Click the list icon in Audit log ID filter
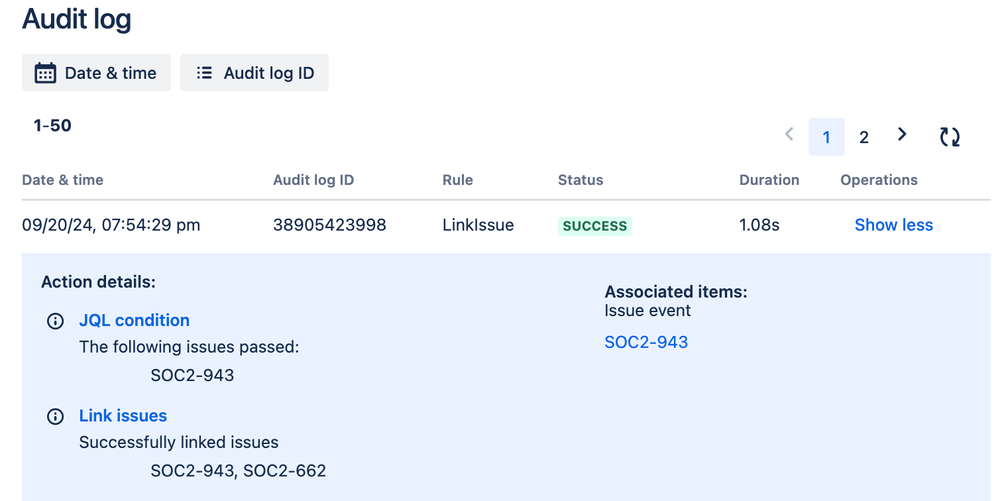998x501 pixels. (x=204, y=73)
